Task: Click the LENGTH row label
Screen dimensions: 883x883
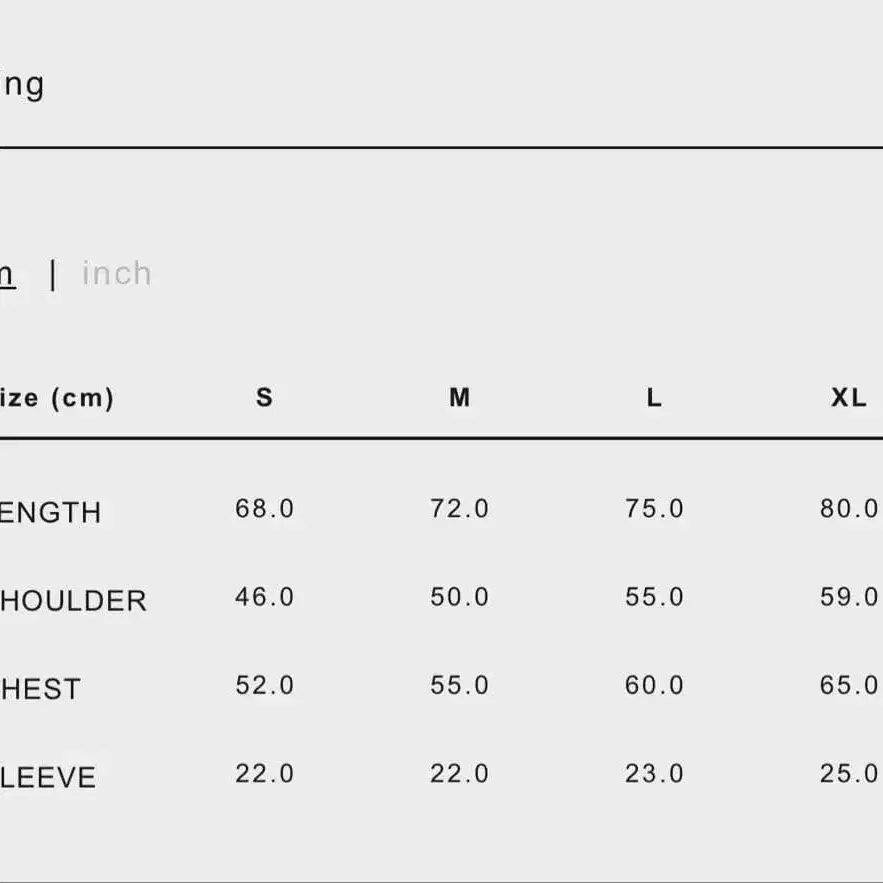Action: click(x=51, y=513)
